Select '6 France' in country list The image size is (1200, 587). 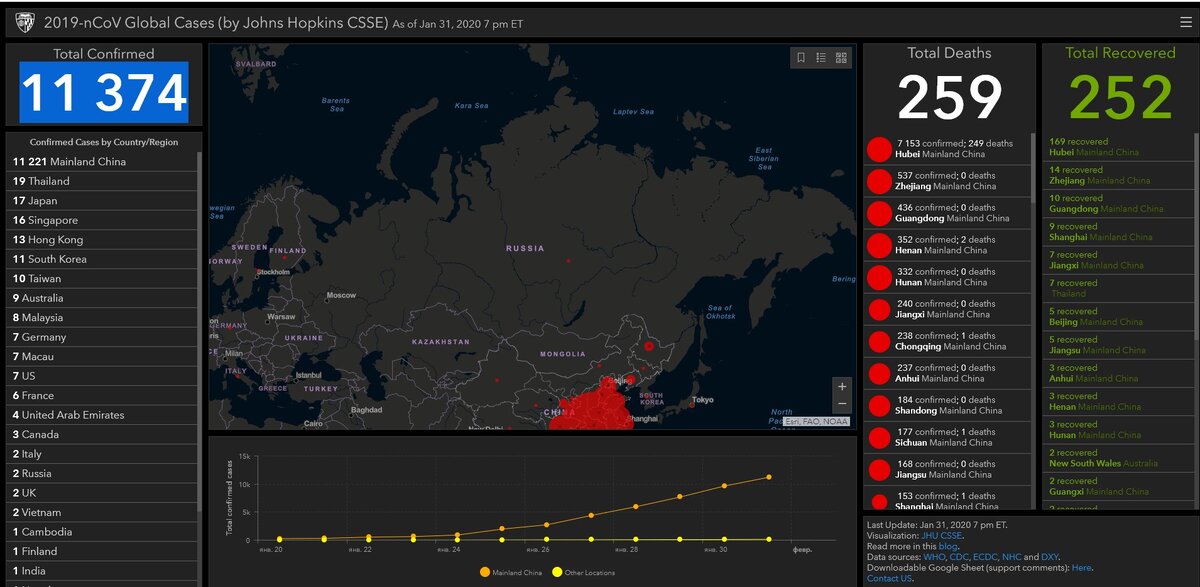pos(101,395)
